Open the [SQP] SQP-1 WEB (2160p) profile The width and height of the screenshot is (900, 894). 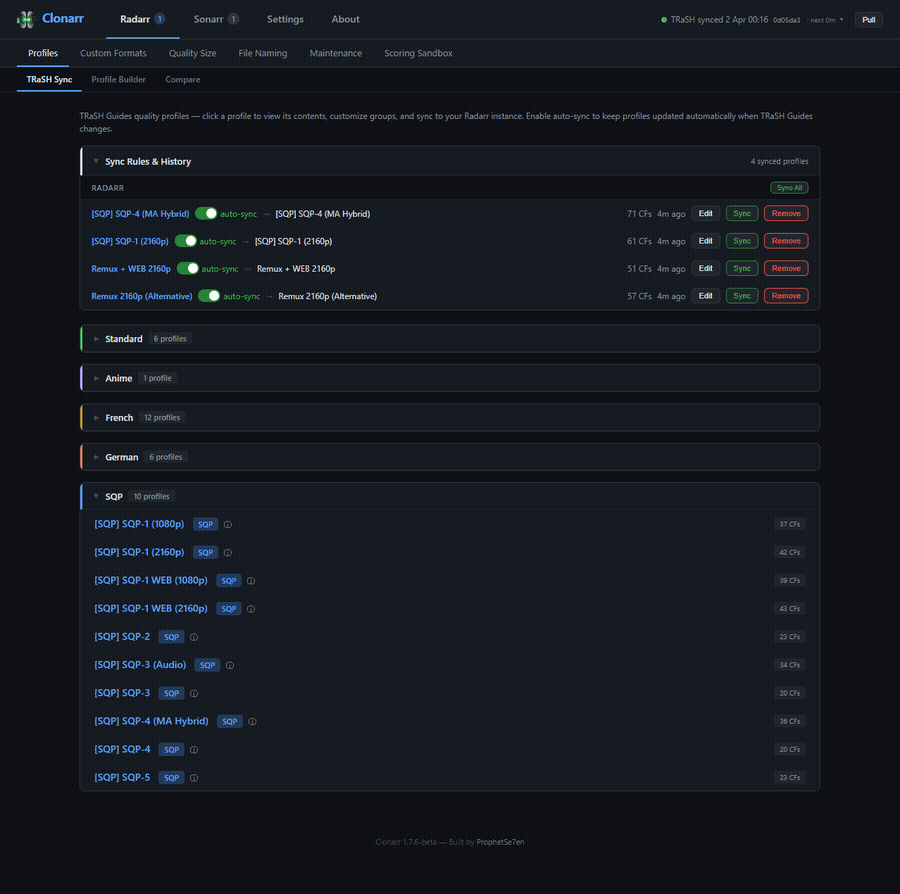click(x=151, y=608)
